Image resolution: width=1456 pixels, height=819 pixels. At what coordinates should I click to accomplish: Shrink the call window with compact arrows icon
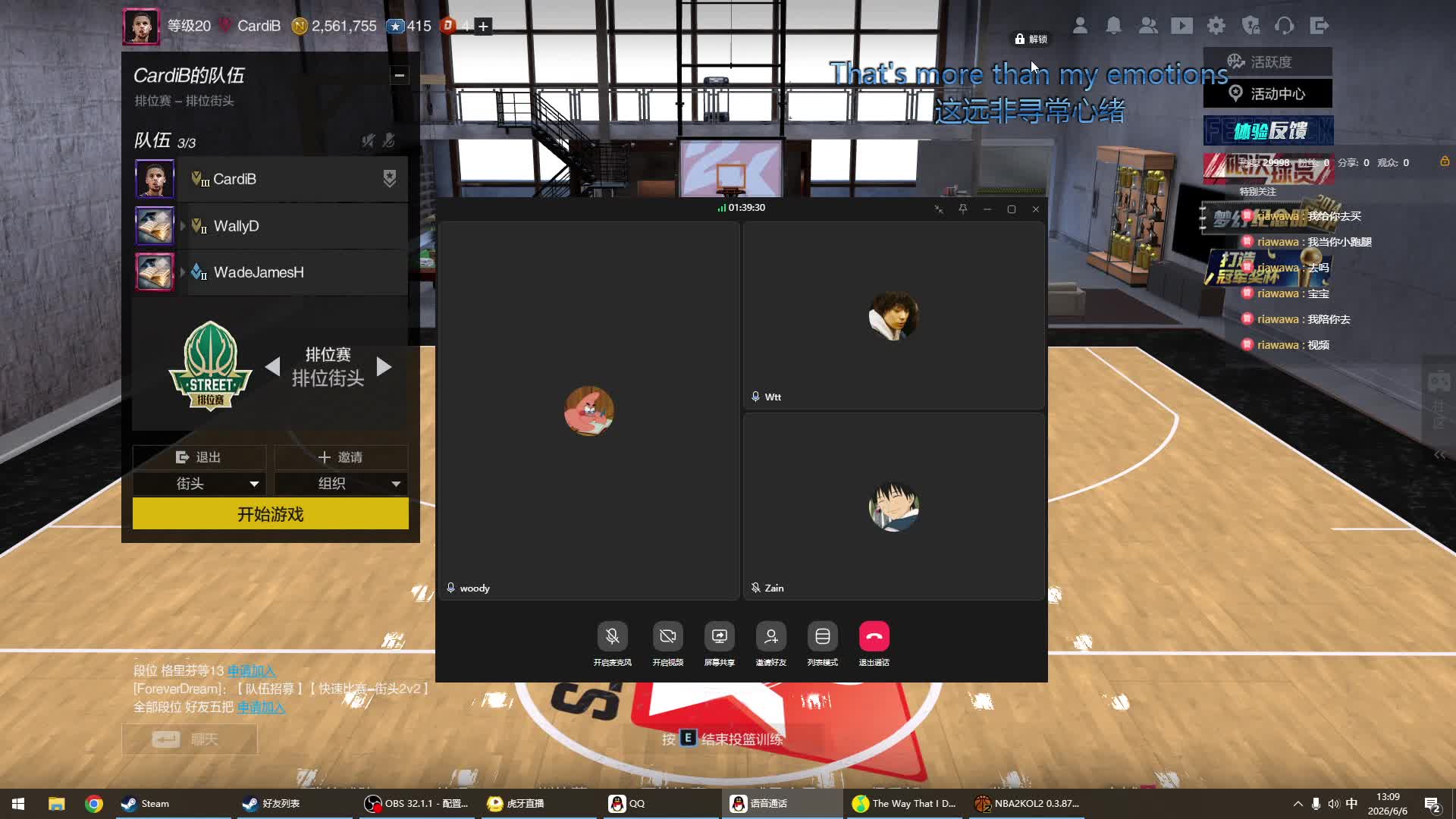pos(939,209)
